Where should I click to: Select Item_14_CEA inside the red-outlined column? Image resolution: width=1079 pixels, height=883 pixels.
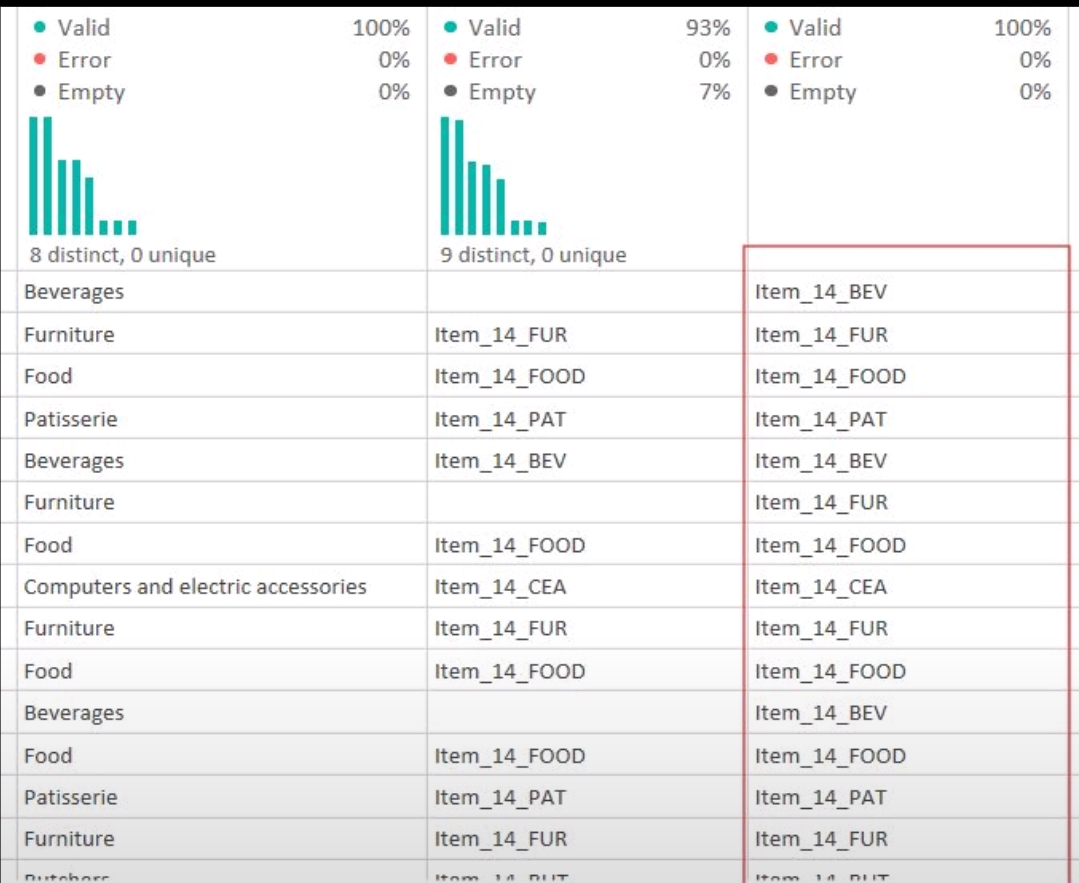click(820, 587)
